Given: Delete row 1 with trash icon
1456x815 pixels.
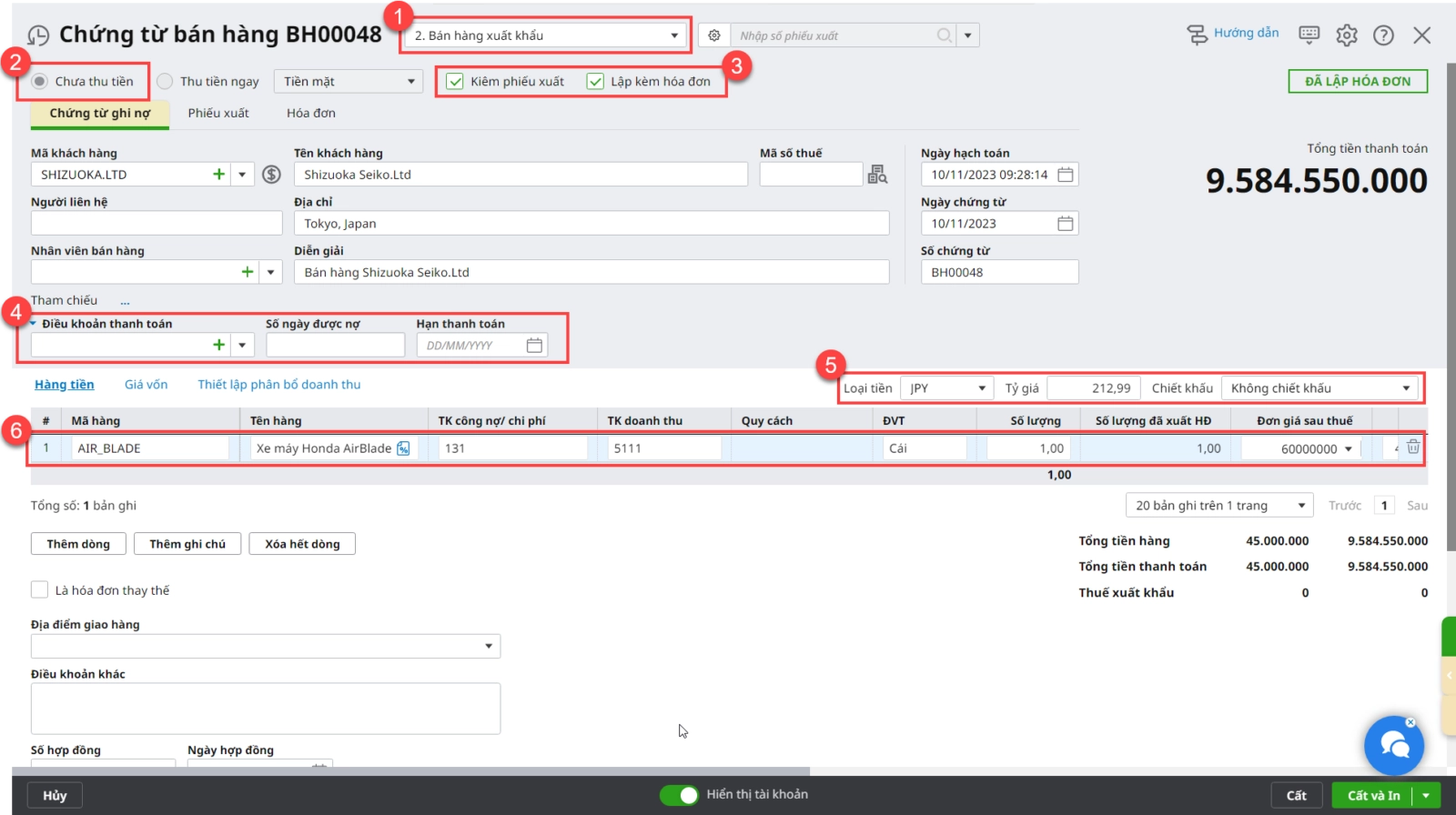Looking at the screenshot, I should (x=1412, y=447).
